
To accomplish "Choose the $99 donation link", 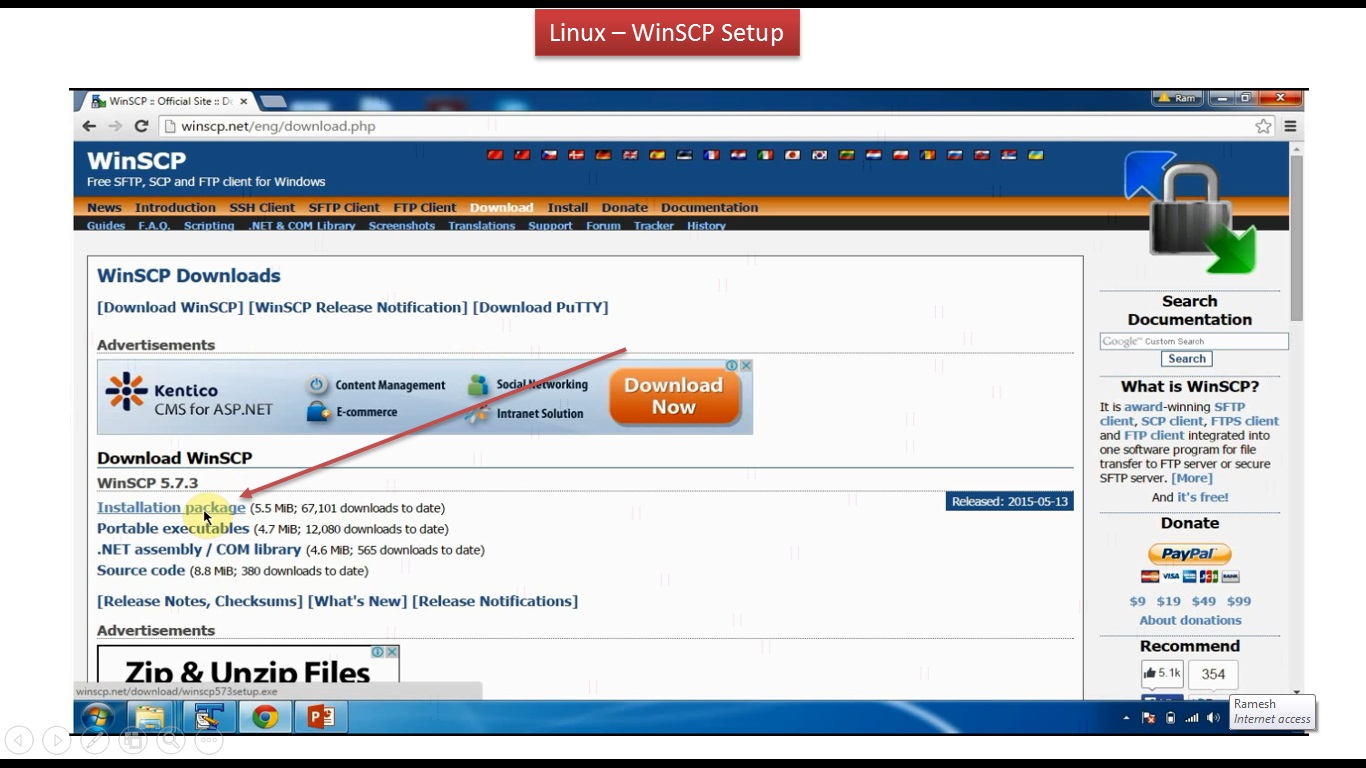I will [1239, 602].
